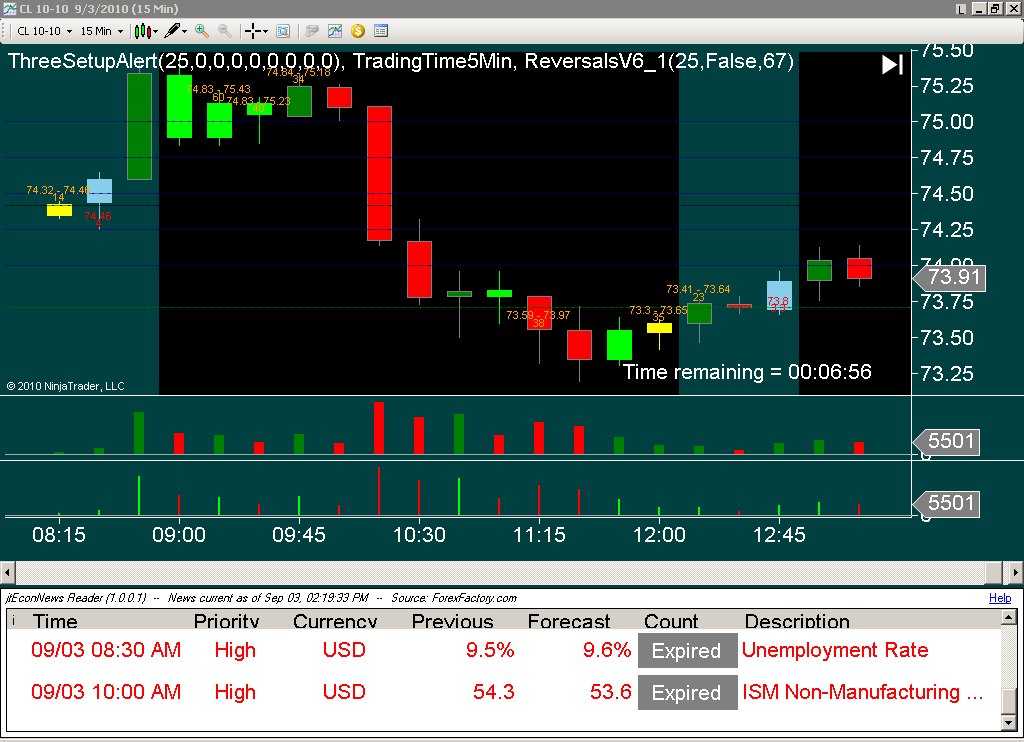
Task: Click the 54.3 previous value
Action: (494, 692)
